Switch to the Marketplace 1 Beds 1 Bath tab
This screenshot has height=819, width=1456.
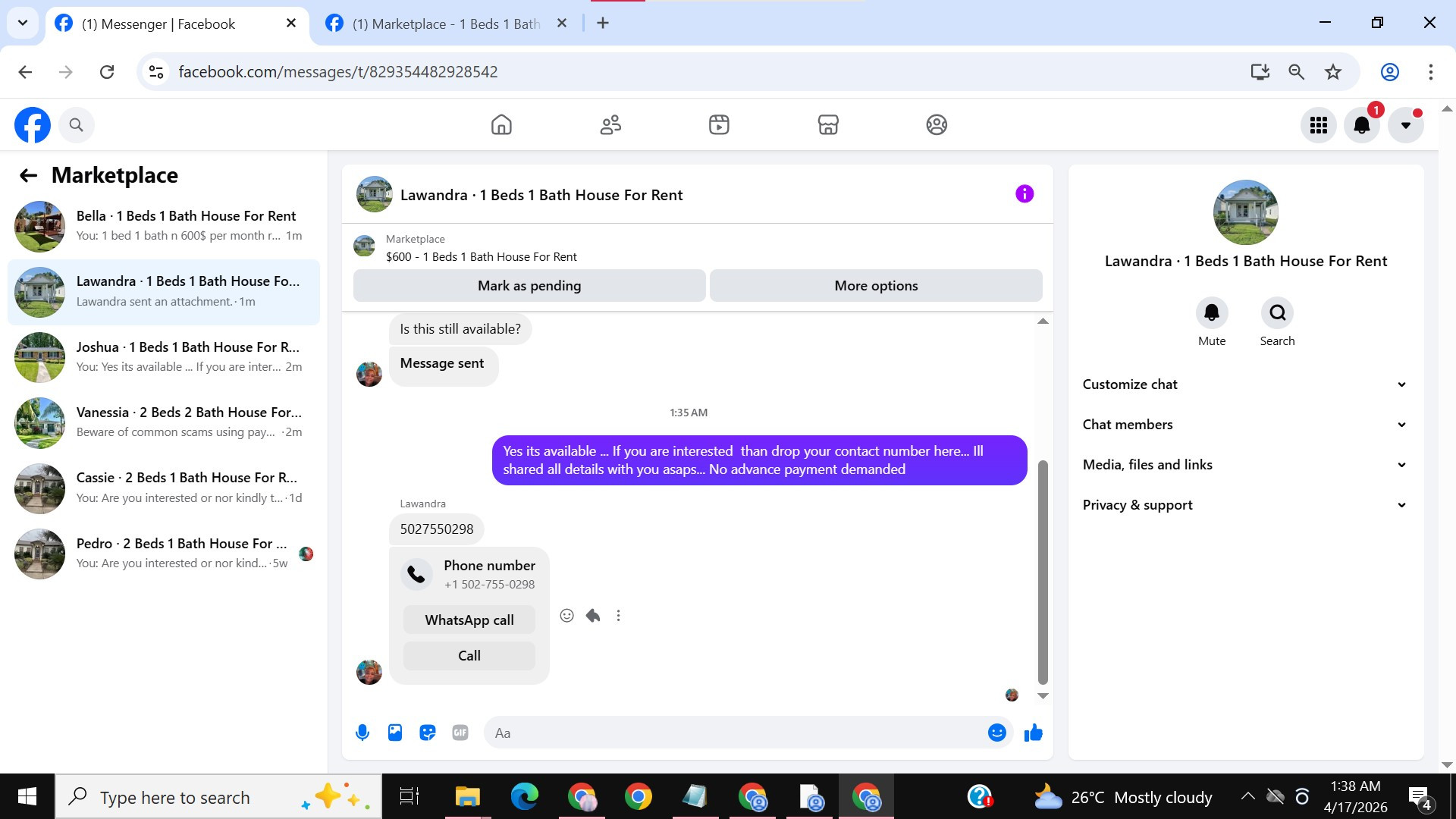tap(447, 24)
